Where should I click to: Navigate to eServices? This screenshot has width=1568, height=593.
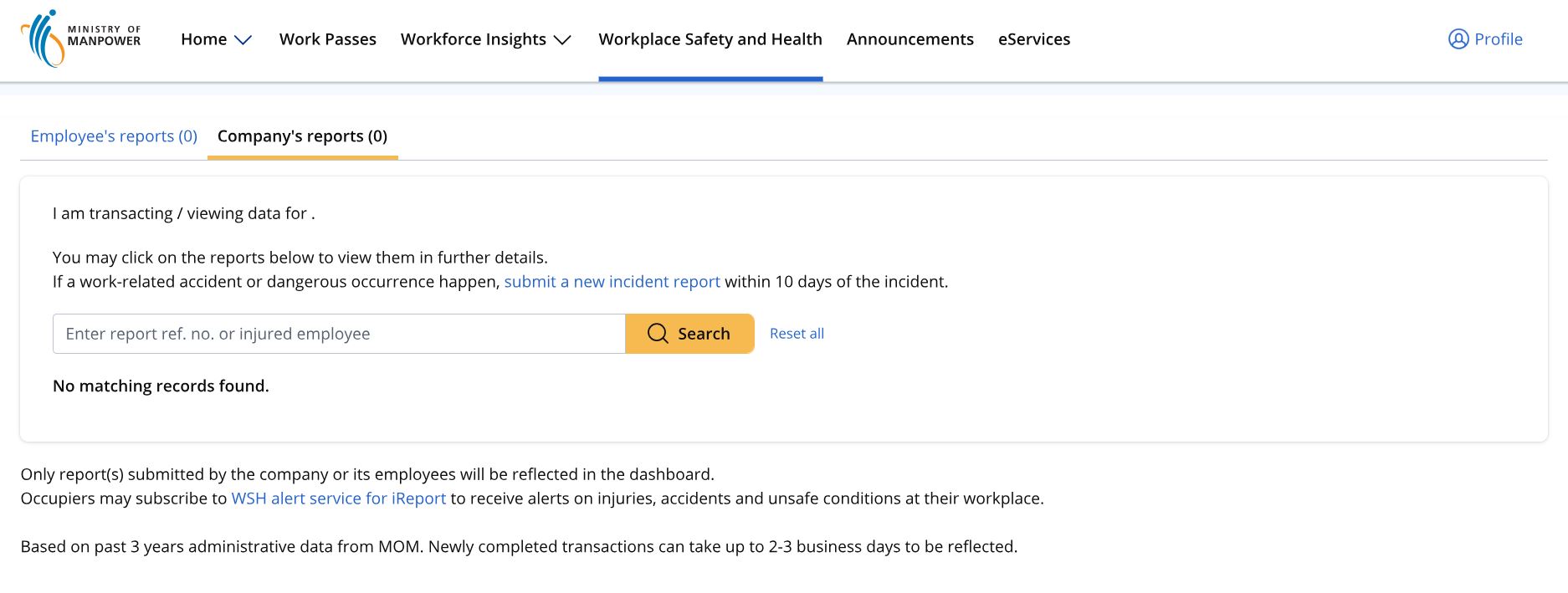[x=1034, y=39]
